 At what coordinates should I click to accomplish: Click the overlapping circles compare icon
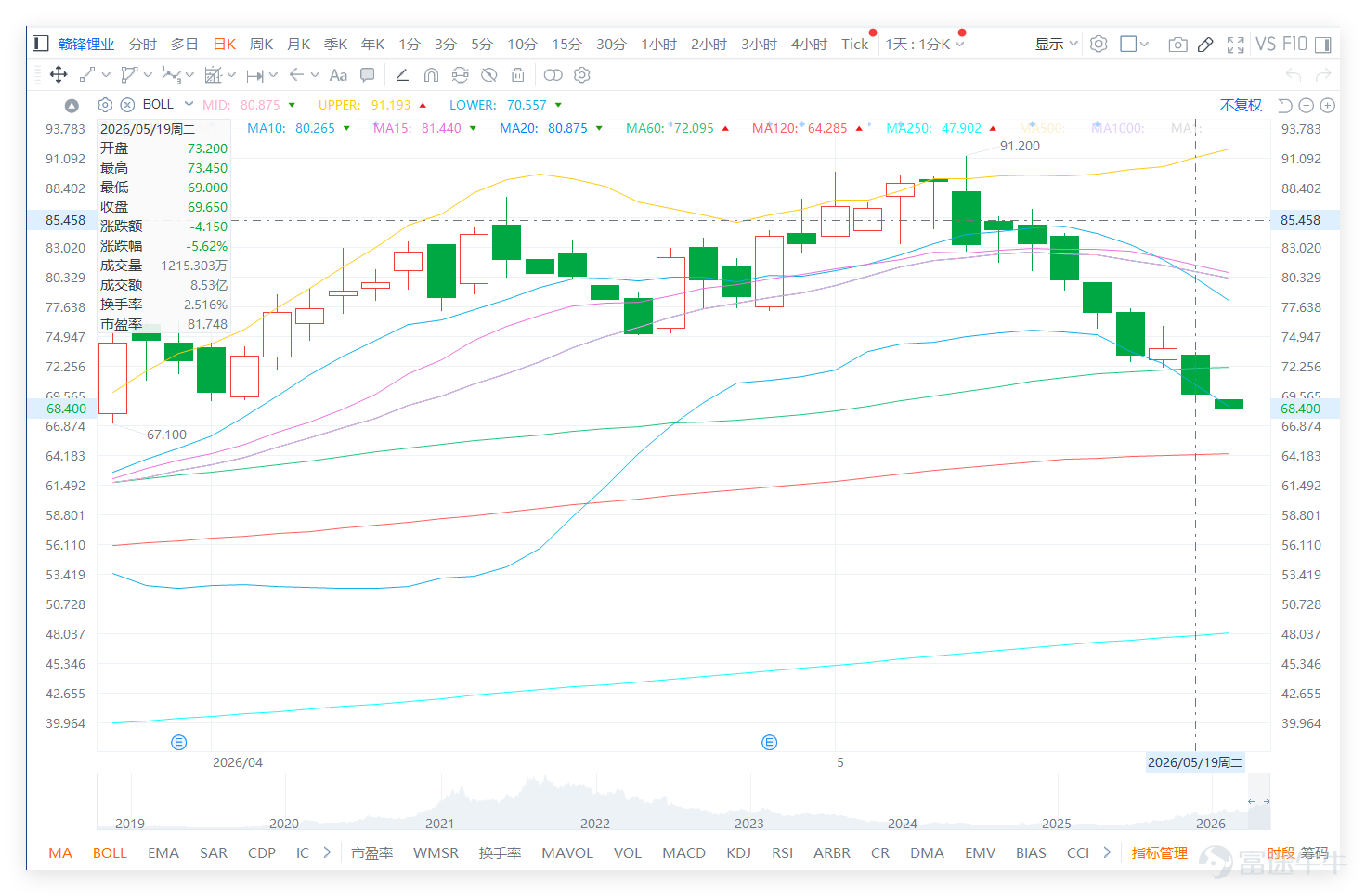click(553, 75)
